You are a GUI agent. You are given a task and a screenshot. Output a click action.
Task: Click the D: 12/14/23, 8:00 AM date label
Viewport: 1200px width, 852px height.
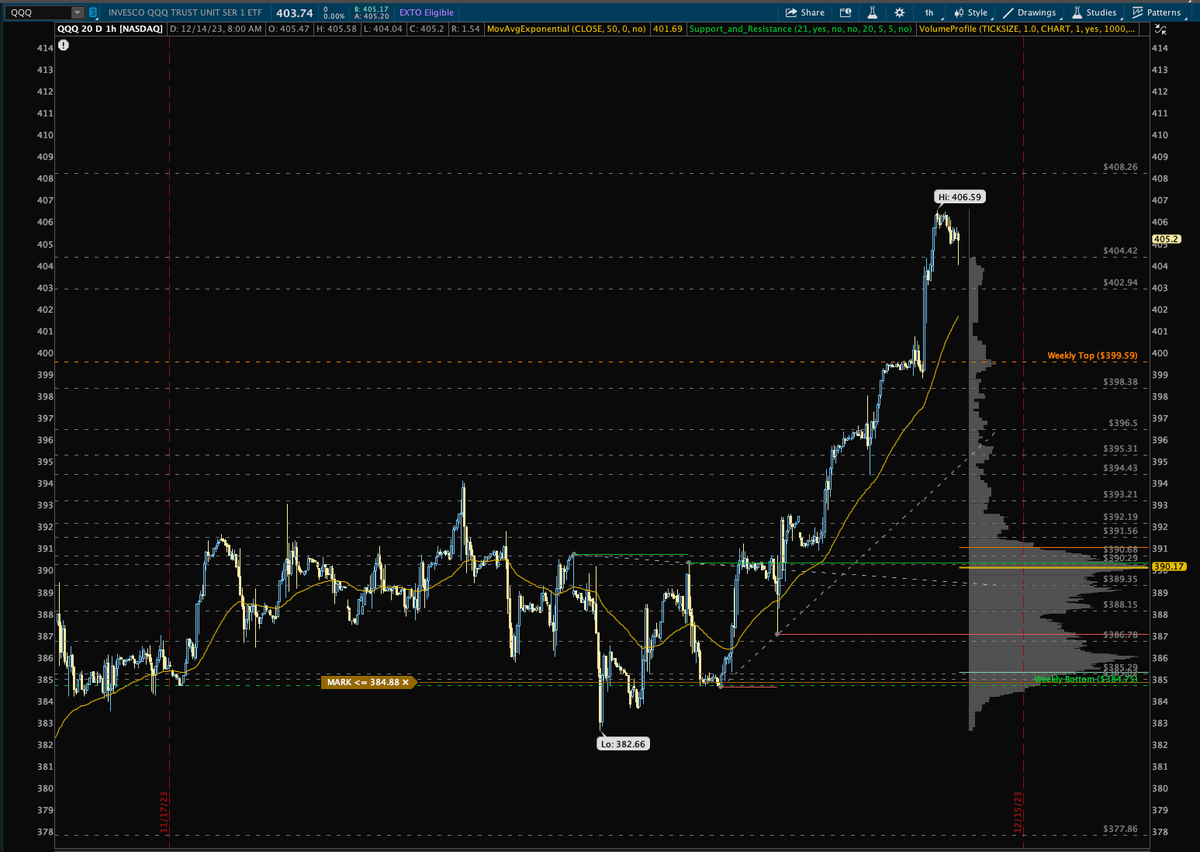click(x=216, y=29)
